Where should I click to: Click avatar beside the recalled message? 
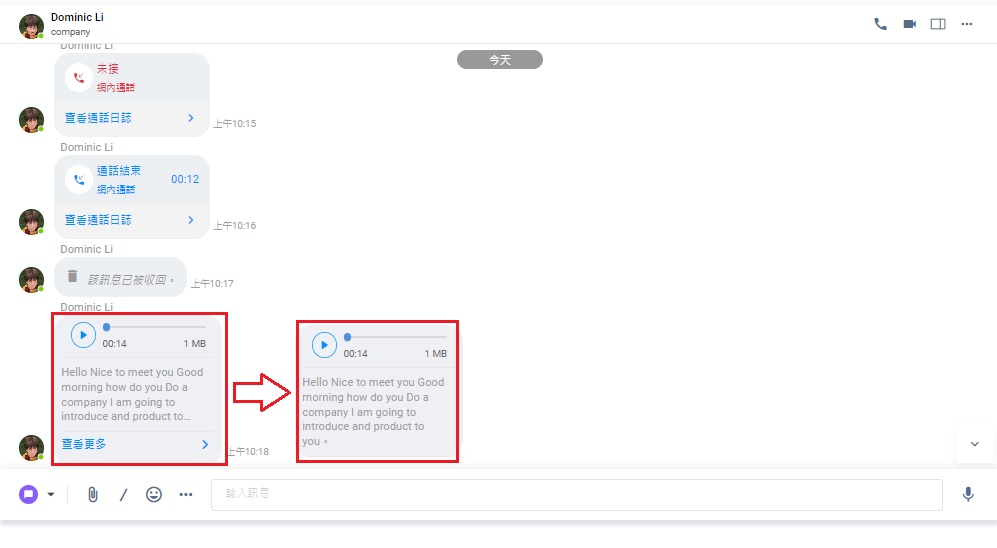(x=31, y=280)
